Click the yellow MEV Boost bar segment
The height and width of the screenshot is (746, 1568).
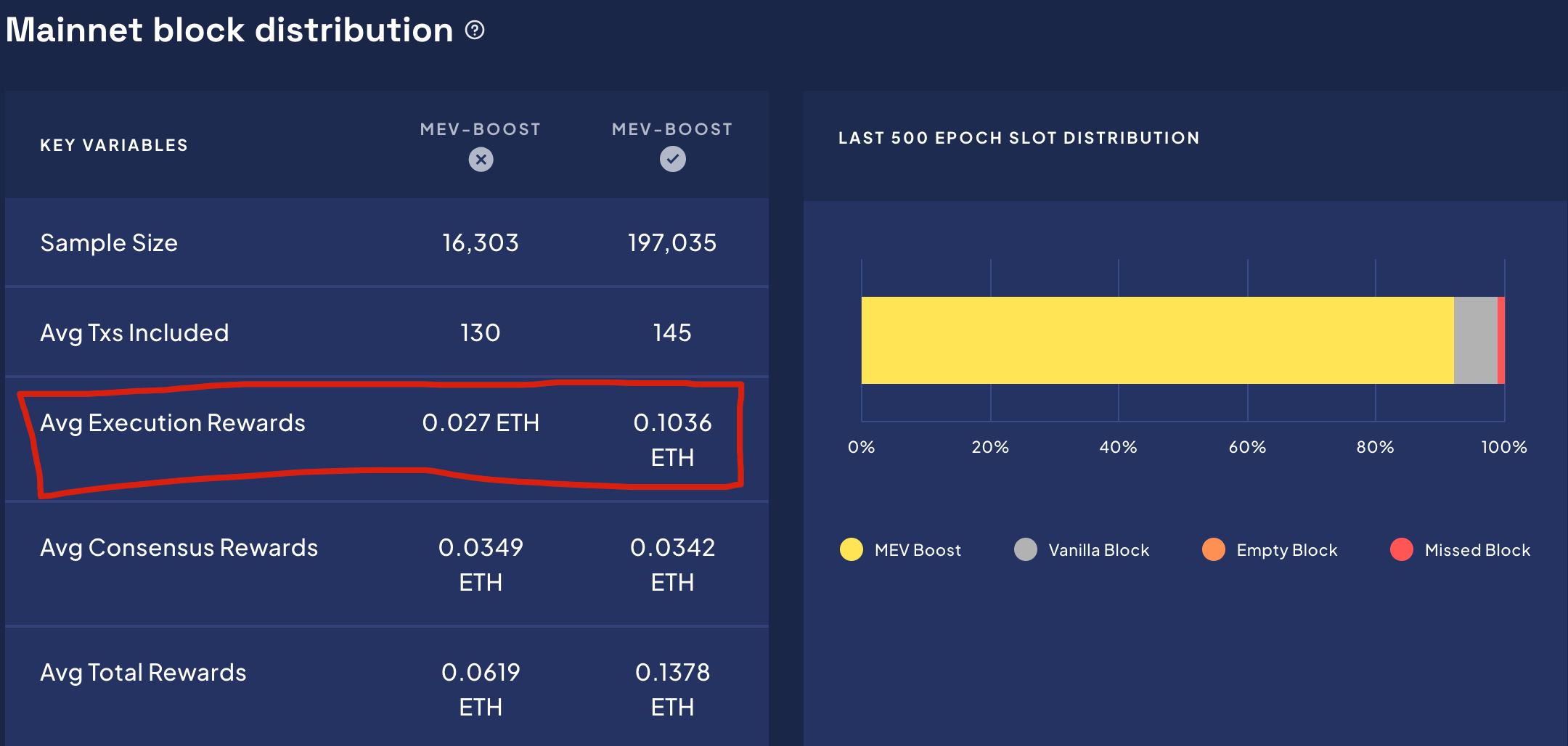tap(1157, 340)
